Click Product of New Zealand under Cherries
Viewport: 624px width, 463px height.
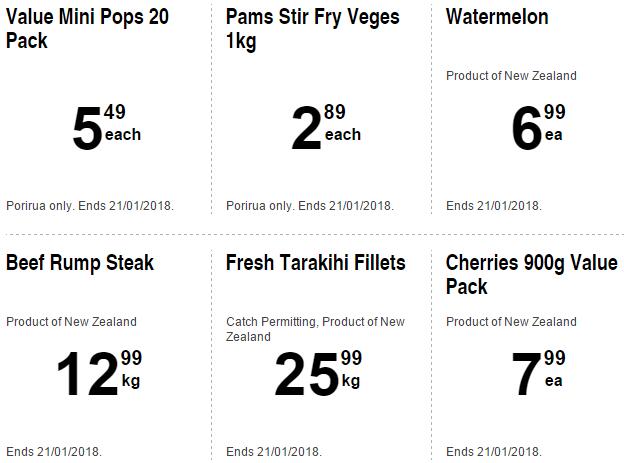point(511,321)
